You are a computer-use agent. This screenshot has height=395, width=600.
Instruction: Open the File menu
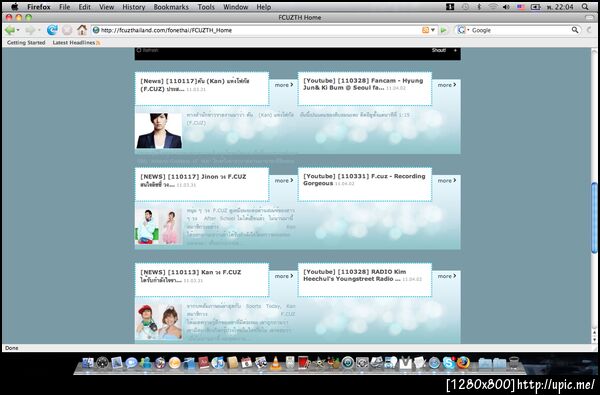[x=65, y=7]
